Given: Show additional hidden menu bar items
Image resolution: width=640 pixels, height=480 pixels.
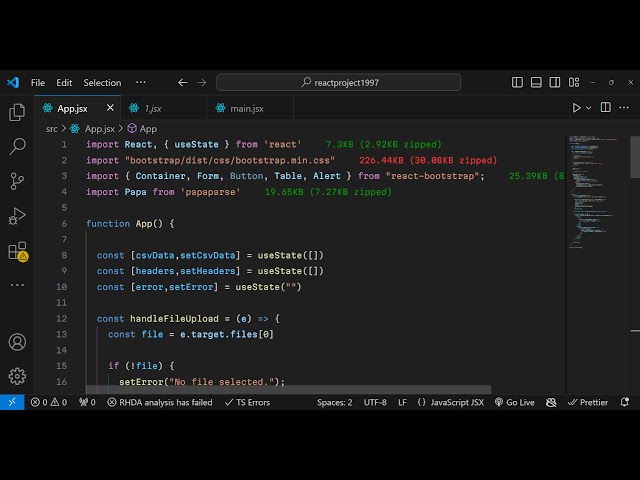Looking at the screenshot, I should point(141,82).
